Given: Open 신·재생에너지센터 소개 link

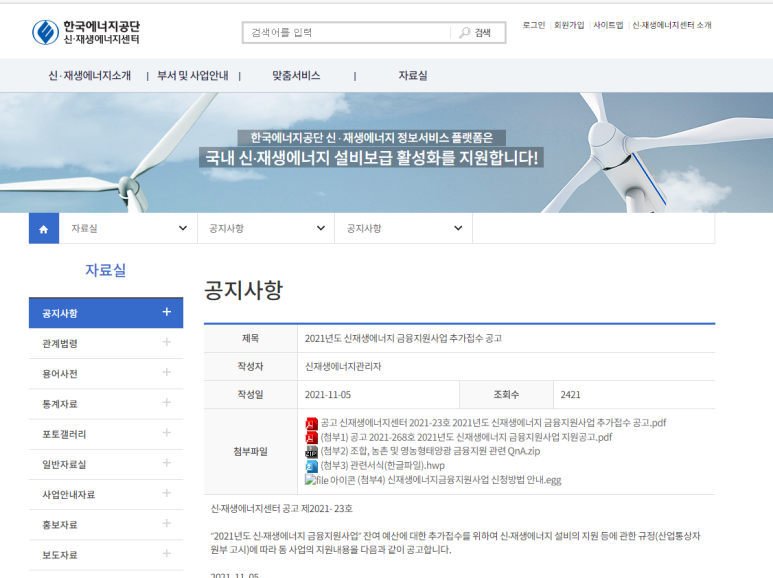Looking at the screenshot, I should [672, 25].
